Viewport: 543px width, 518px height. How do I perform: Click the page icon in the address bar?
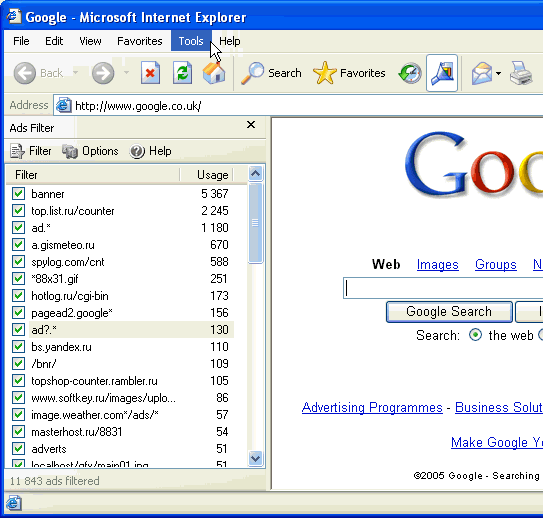point(64,105)
